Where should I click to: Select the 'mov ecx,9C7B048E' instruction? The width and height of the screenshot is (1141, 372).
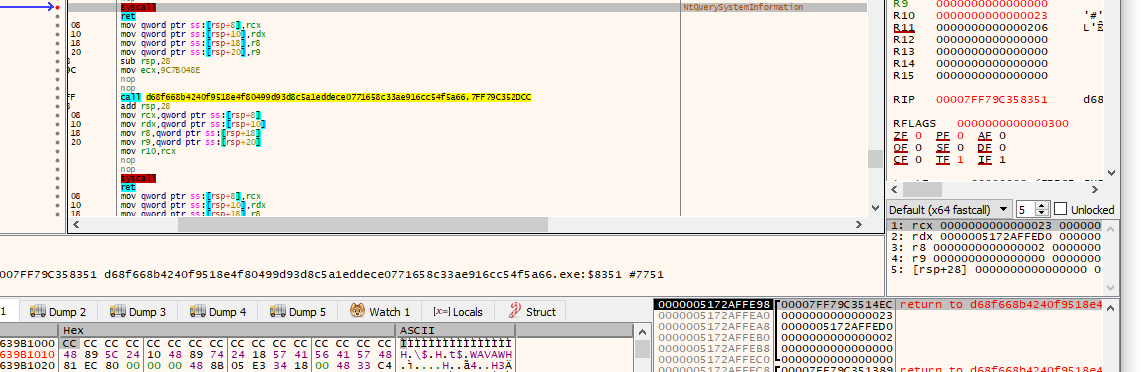pos(160,70)
